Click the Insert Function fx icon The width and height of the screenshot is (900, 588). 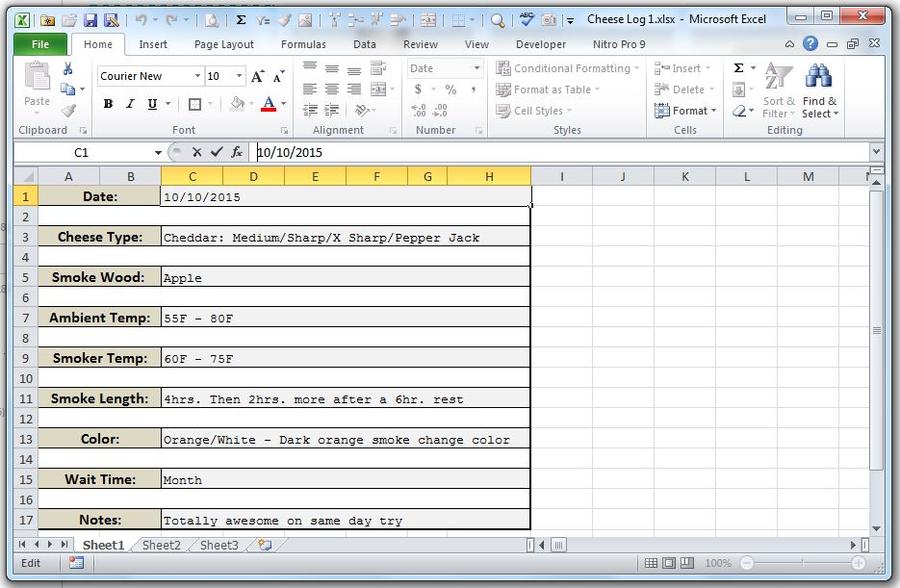[x=237, y=152]
